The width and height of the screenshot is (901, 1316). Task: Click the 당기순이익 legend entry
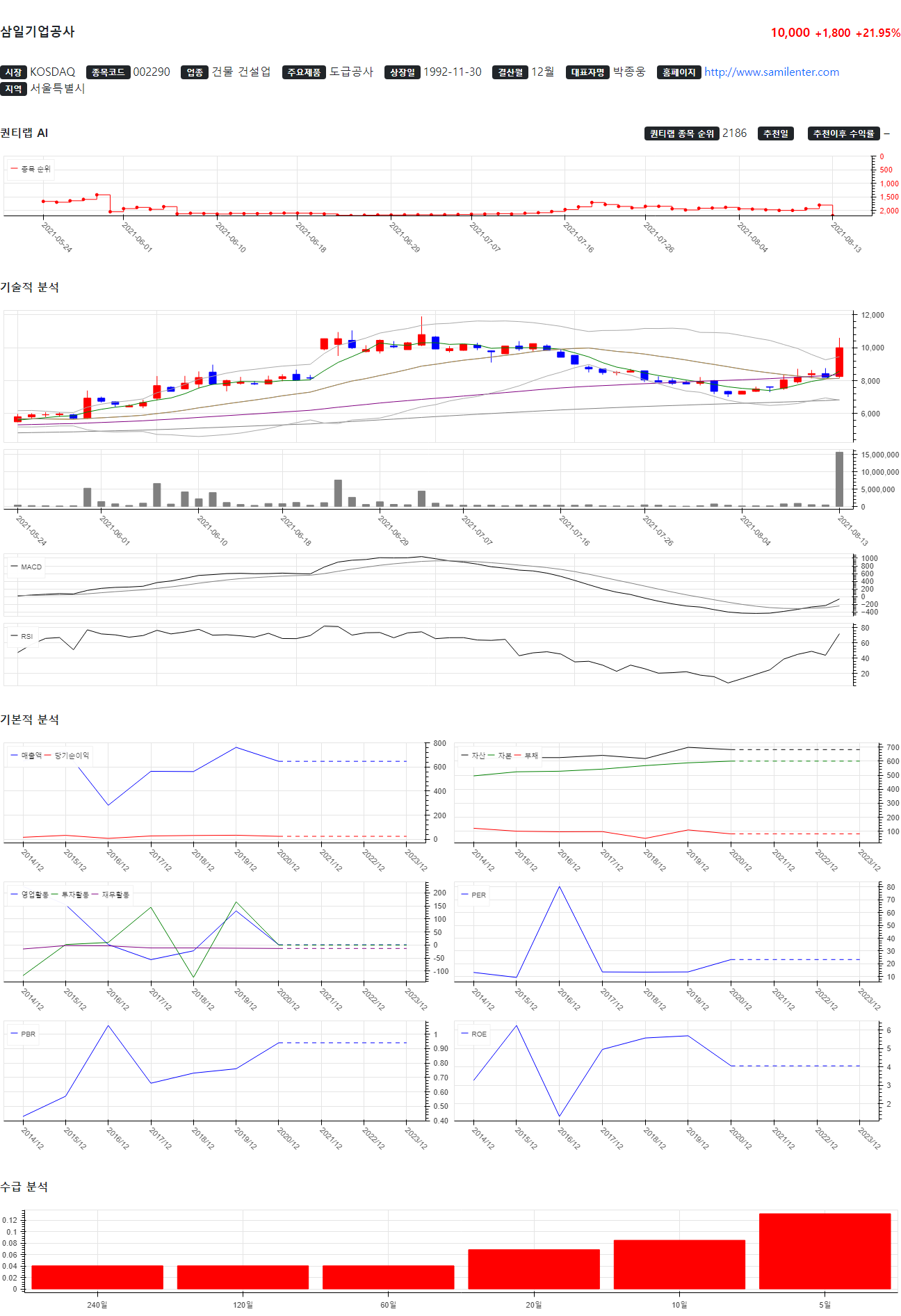(x=67, y=756)
